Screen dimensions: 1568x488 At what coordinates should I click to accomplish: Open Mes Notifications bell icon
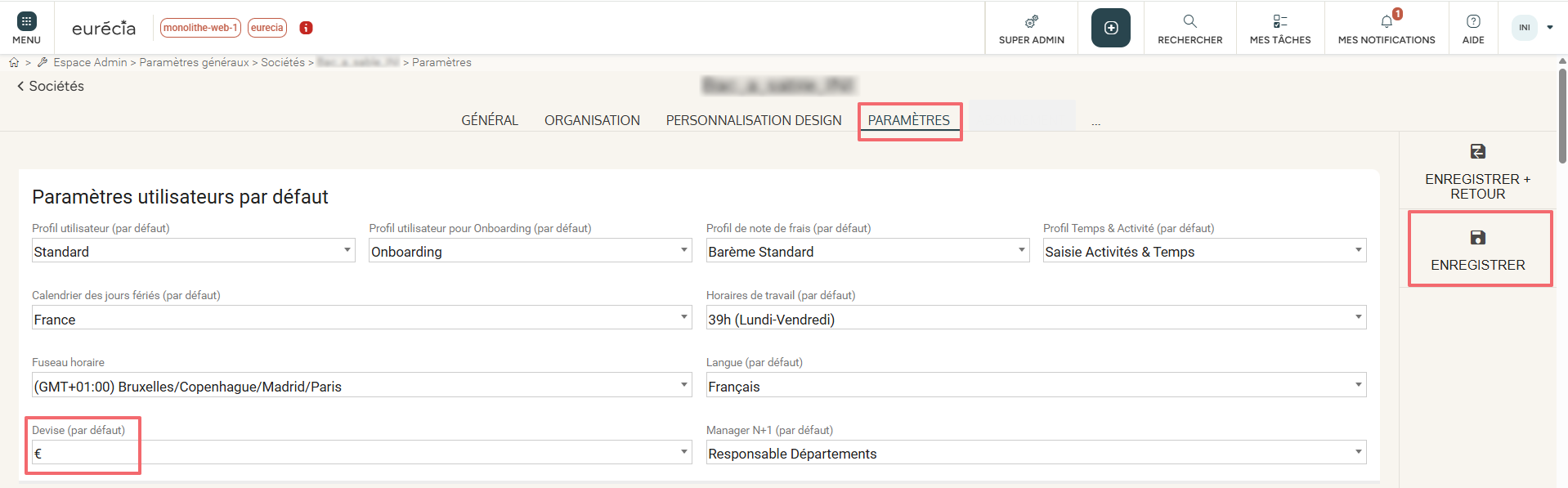[1387, 22]
